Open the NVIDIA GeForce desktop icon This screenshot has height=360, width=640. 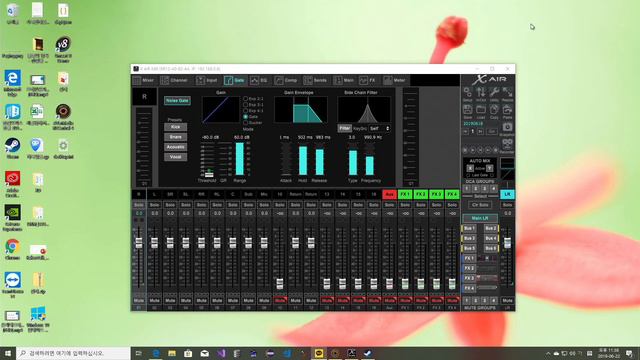tap(12, 218)
